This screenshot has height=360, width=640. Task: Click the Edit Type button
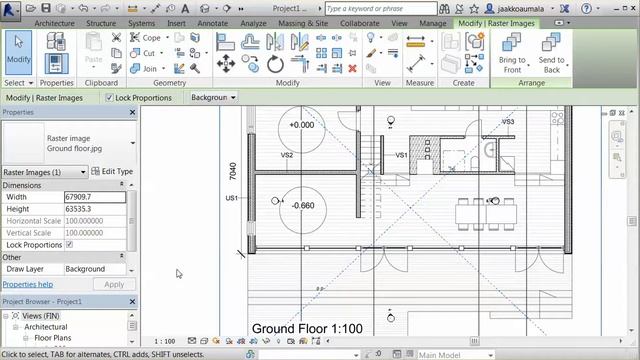point(112,171)
